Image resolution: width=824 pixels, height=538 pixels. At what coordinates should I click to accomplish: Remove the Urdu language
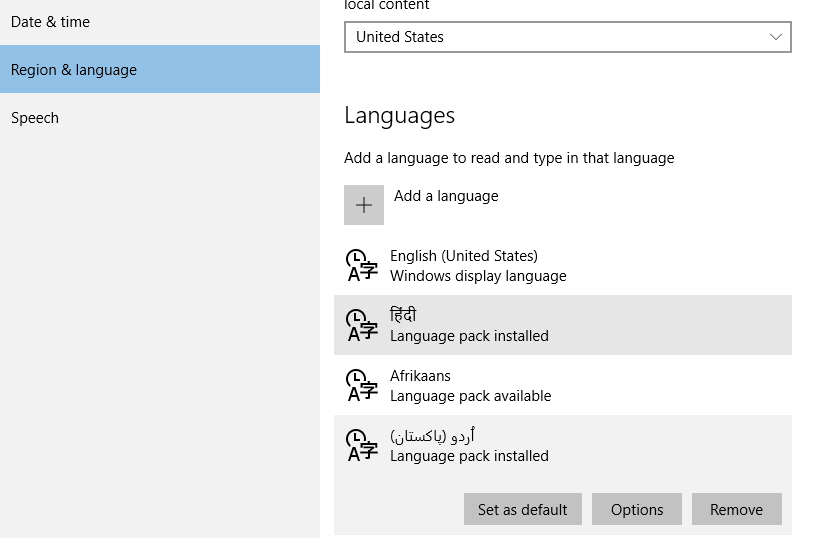coord(737,509)
